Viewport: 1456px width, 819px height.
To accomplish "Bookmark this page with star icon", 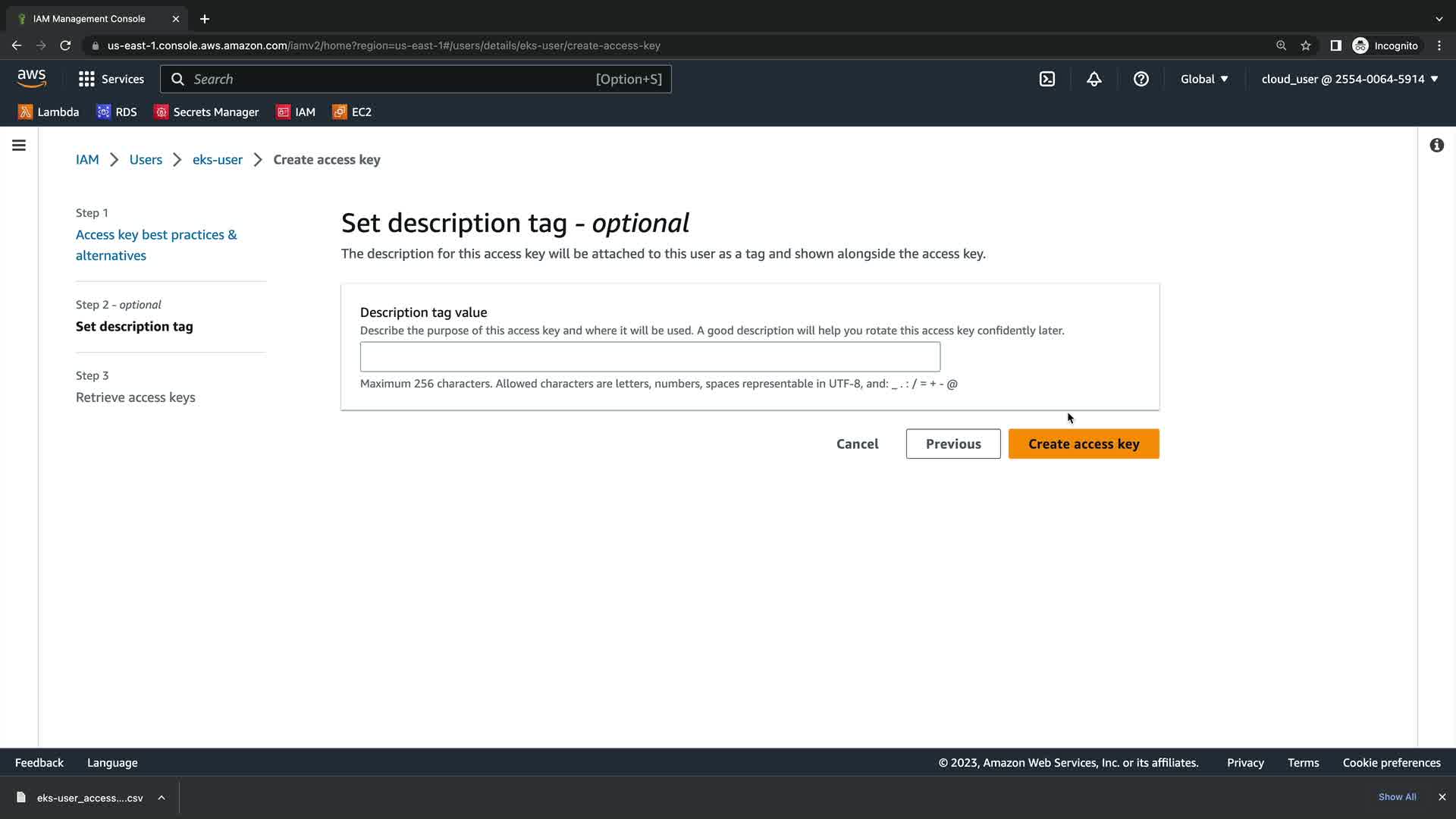I will [x=1305, y=45].
